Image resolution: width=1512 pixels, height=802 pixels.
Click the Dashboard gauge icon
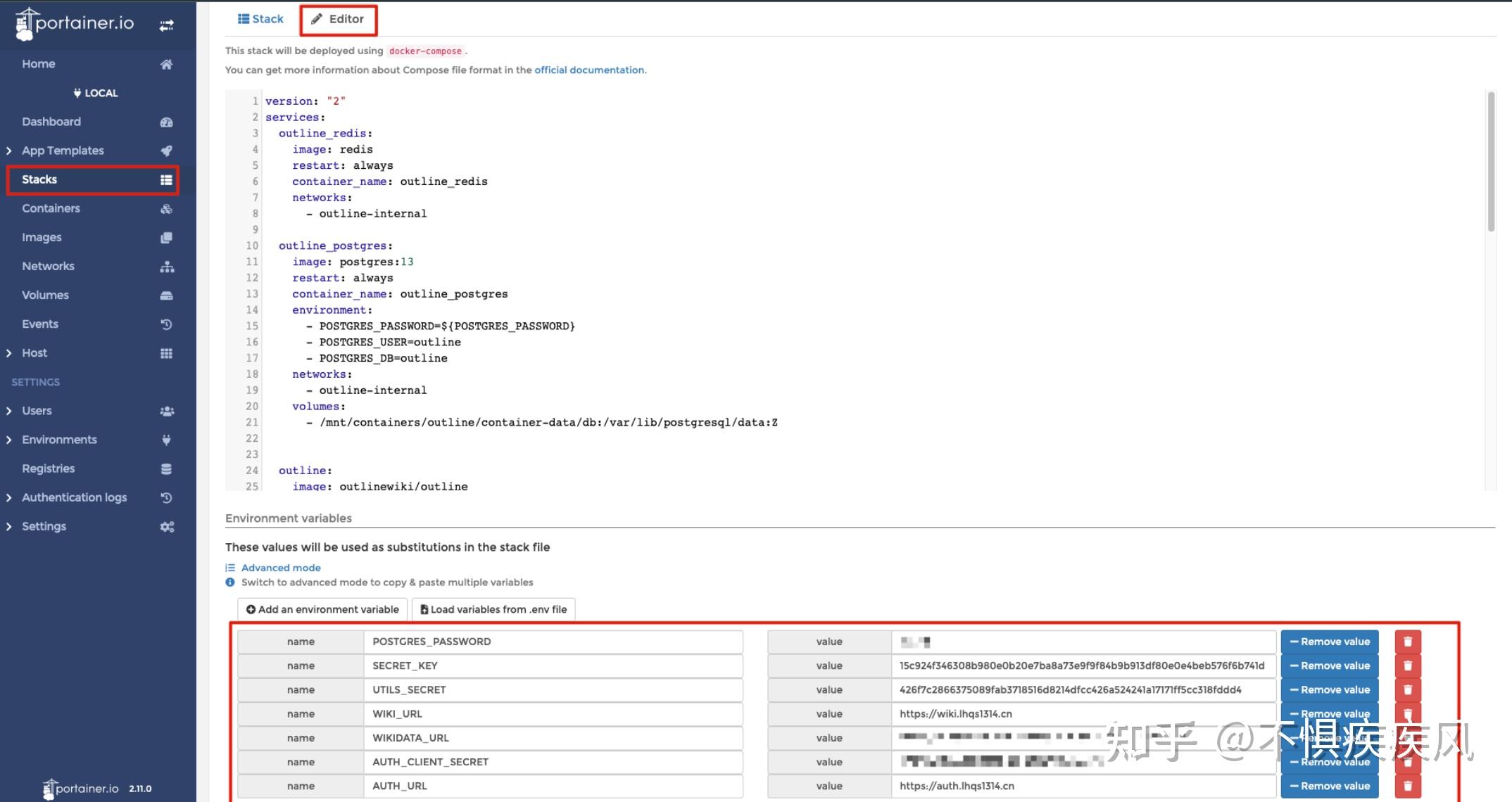pyautogui.click(x=166, y=122)
